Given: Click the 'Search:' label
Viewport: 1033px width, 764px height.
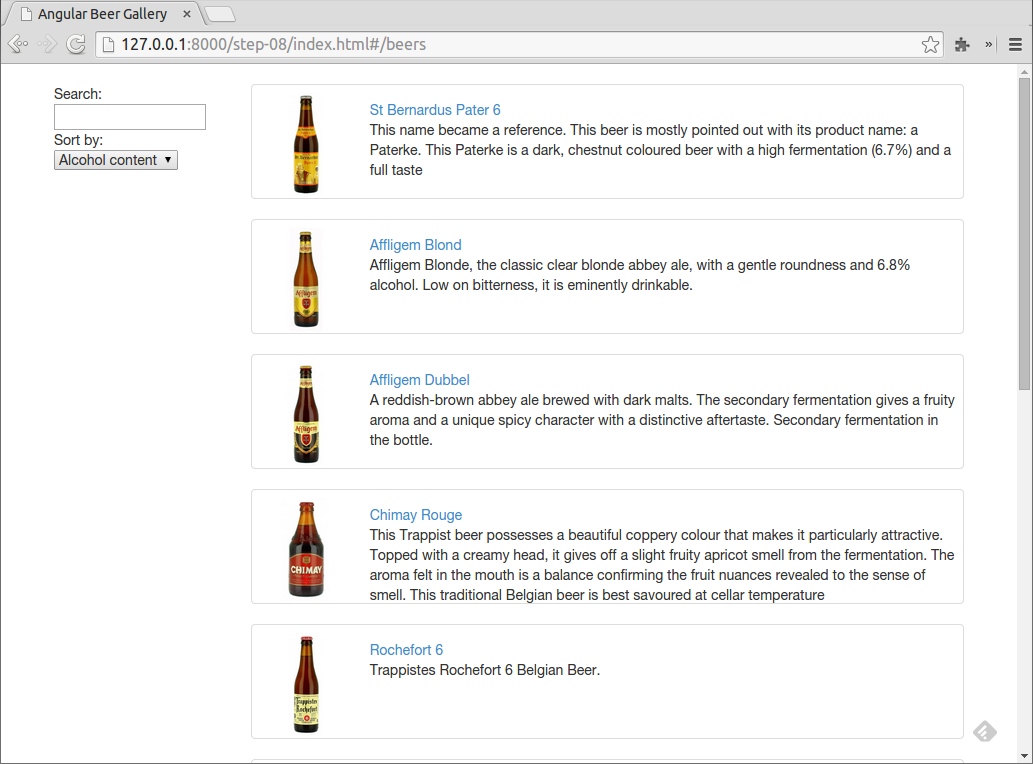Looking at the screenshot, I should point(78,94).
